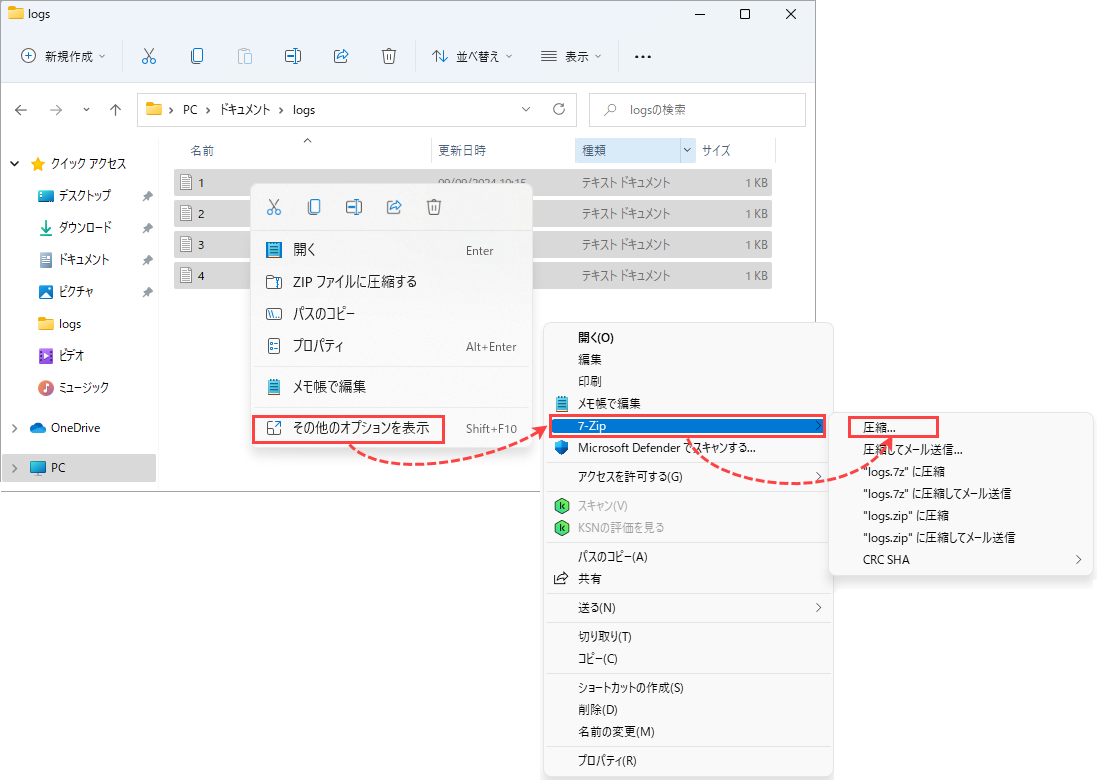1097x782 pixels.
Task: Click the Paste icon in the toolbar
Action: point(245,56)
